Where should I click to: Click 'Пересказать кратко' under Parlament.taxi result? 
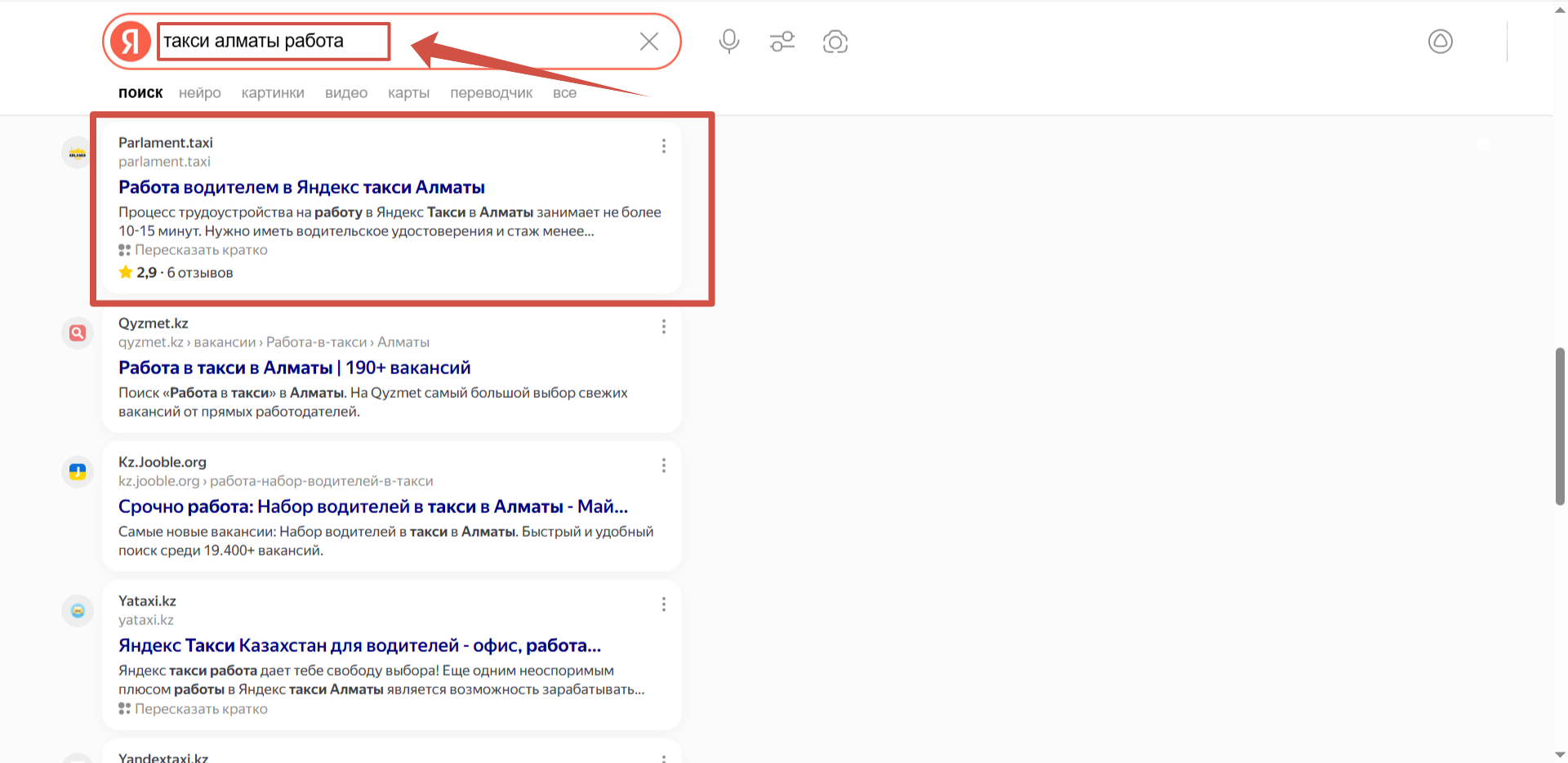click(x=201, y=250)
